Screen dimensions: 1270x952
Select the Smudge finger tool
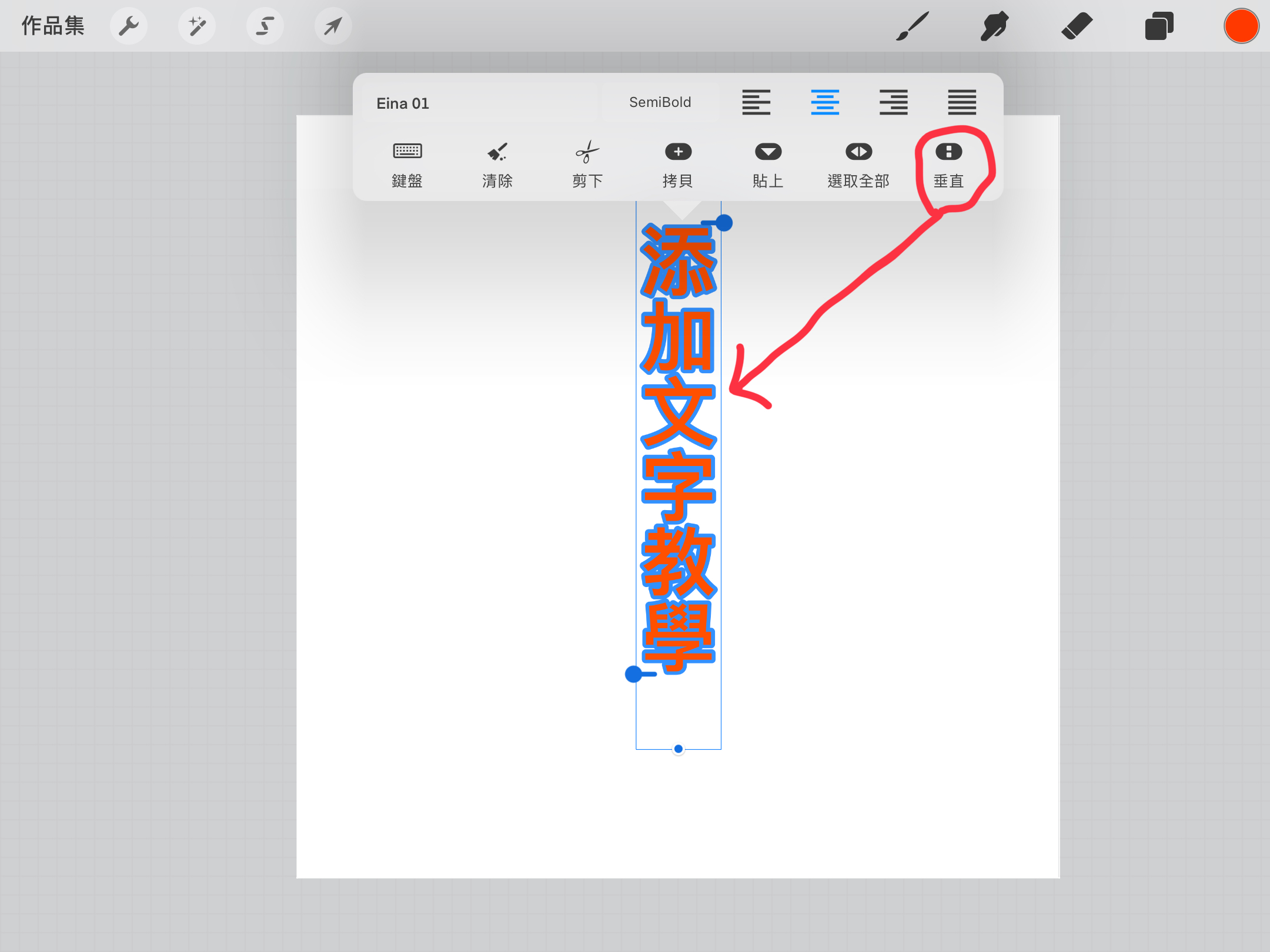[x=994, y=26]
